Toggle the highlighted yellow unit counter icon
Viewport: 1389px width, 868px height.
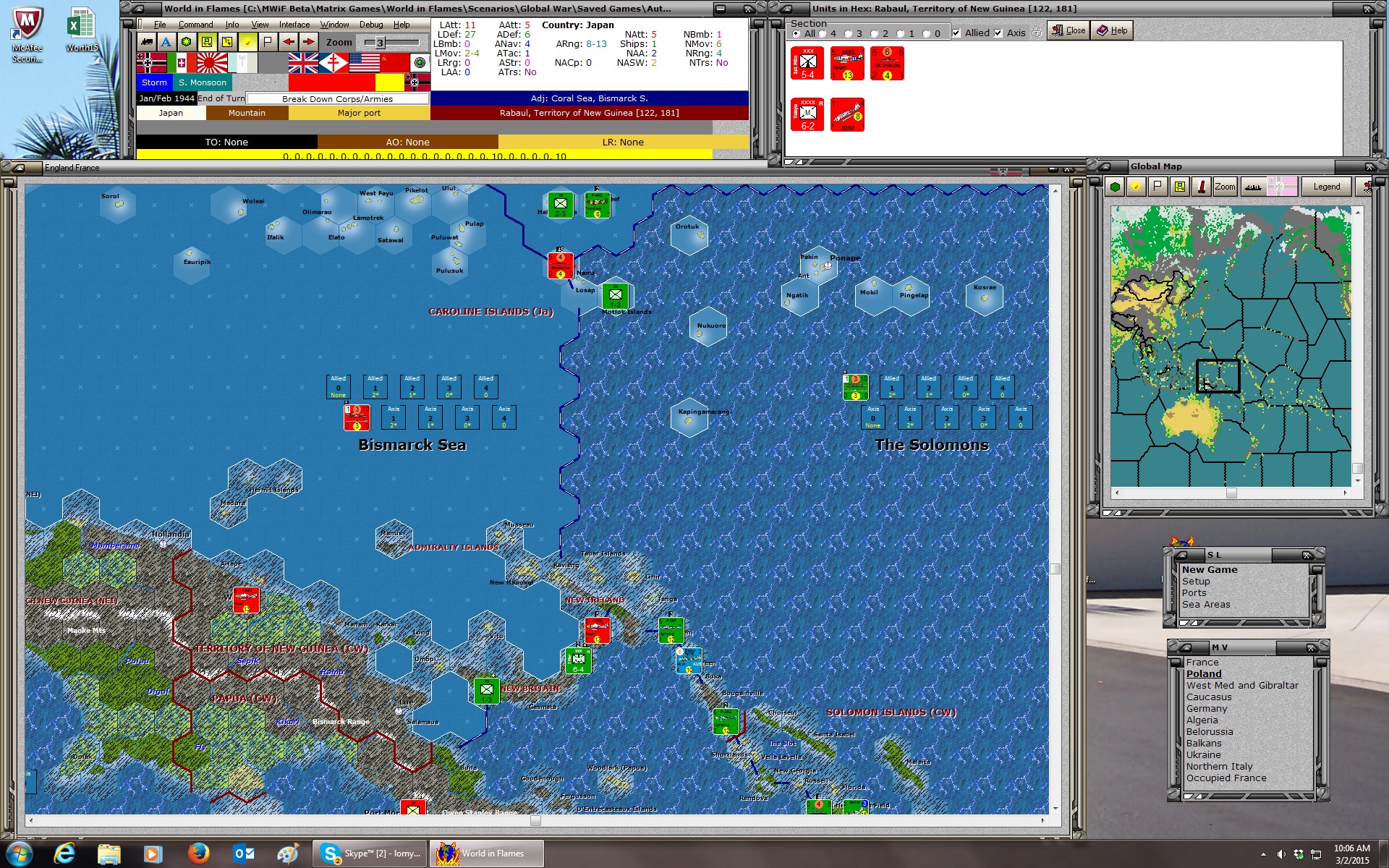[x=207, y=42]
